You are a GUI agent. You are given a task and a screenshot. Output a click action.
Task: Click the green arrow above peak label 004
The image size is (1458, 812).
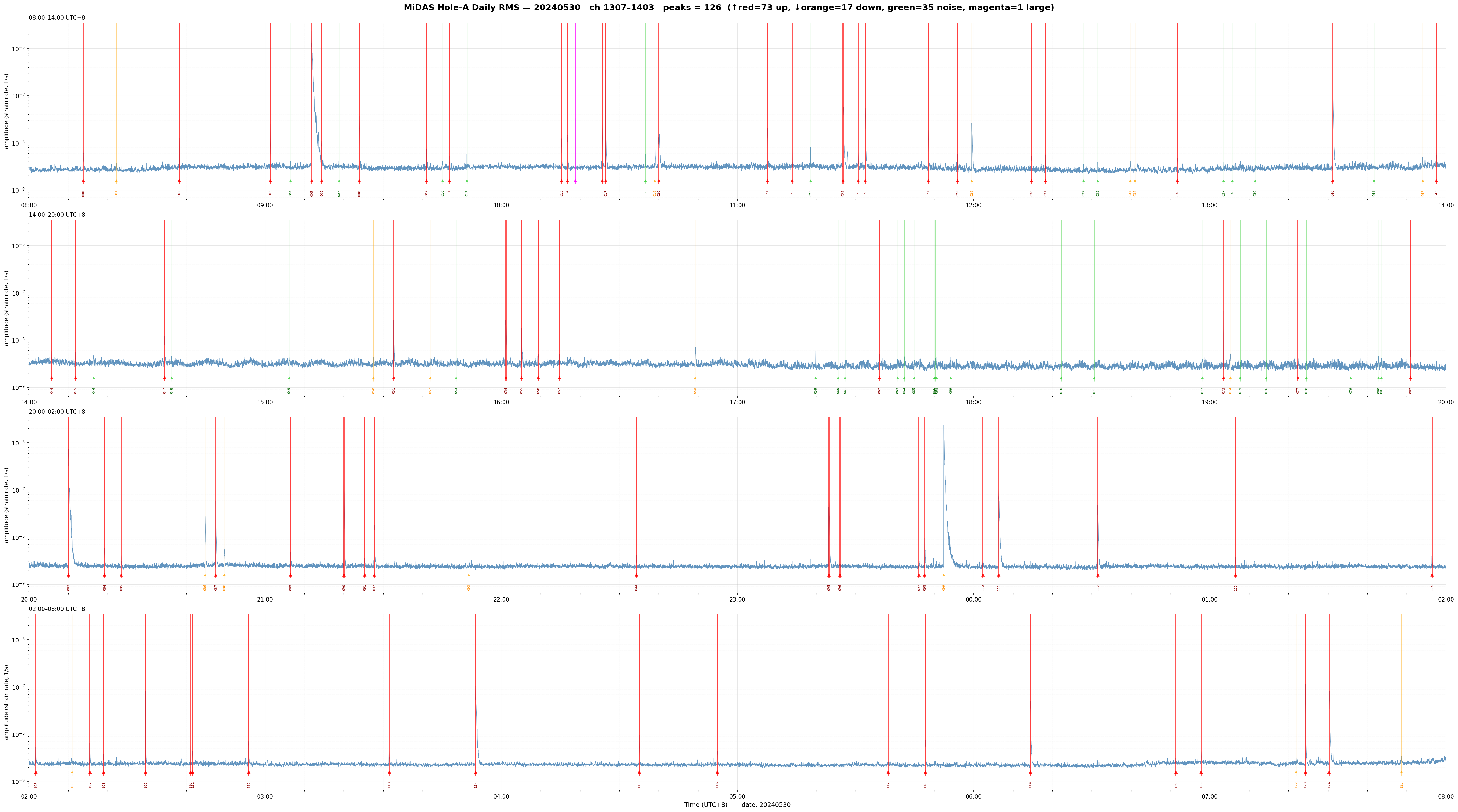[x=291, y=181]
